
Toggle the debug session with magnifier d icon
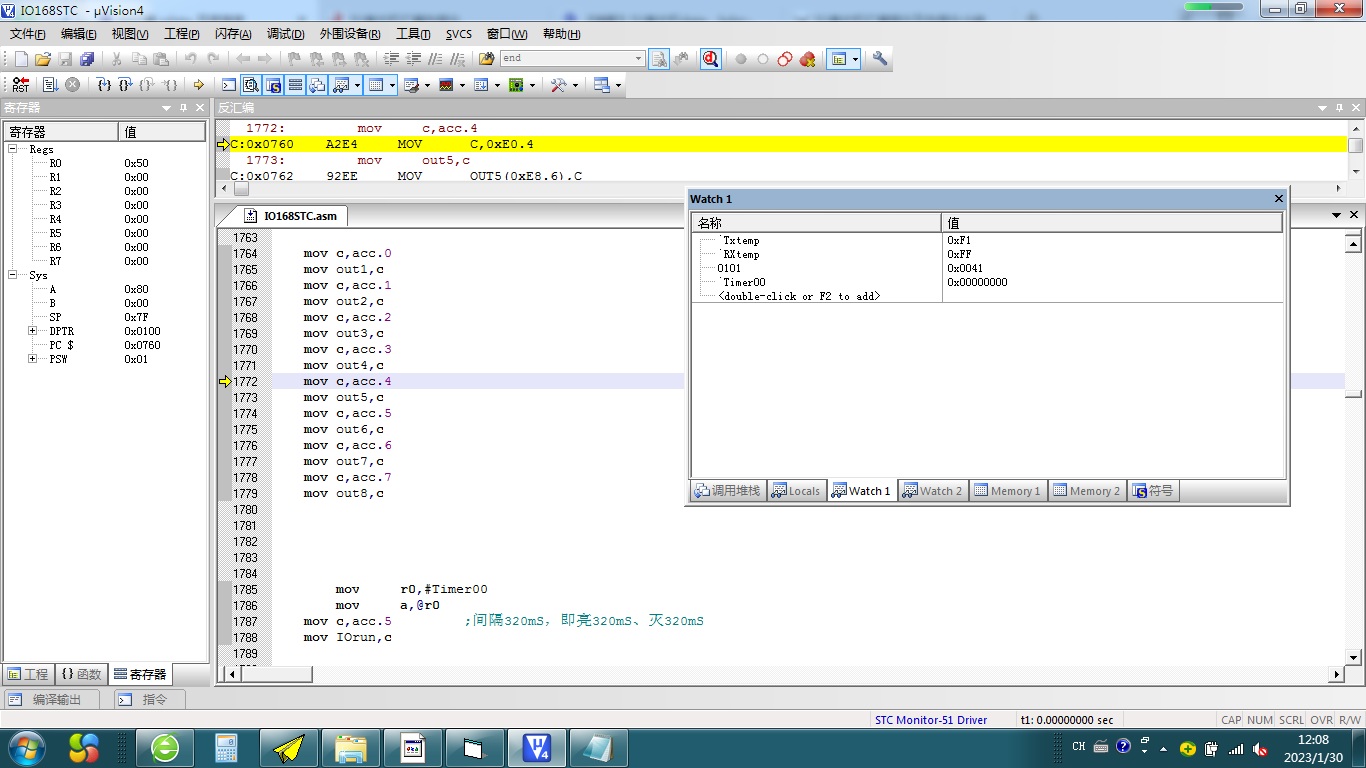click(x=710, y=59)
